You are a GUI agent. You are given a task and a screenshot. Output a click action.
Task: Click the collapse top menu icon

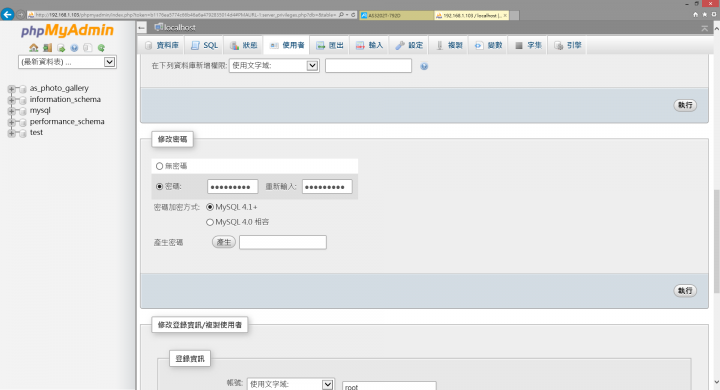pos(704,28)
